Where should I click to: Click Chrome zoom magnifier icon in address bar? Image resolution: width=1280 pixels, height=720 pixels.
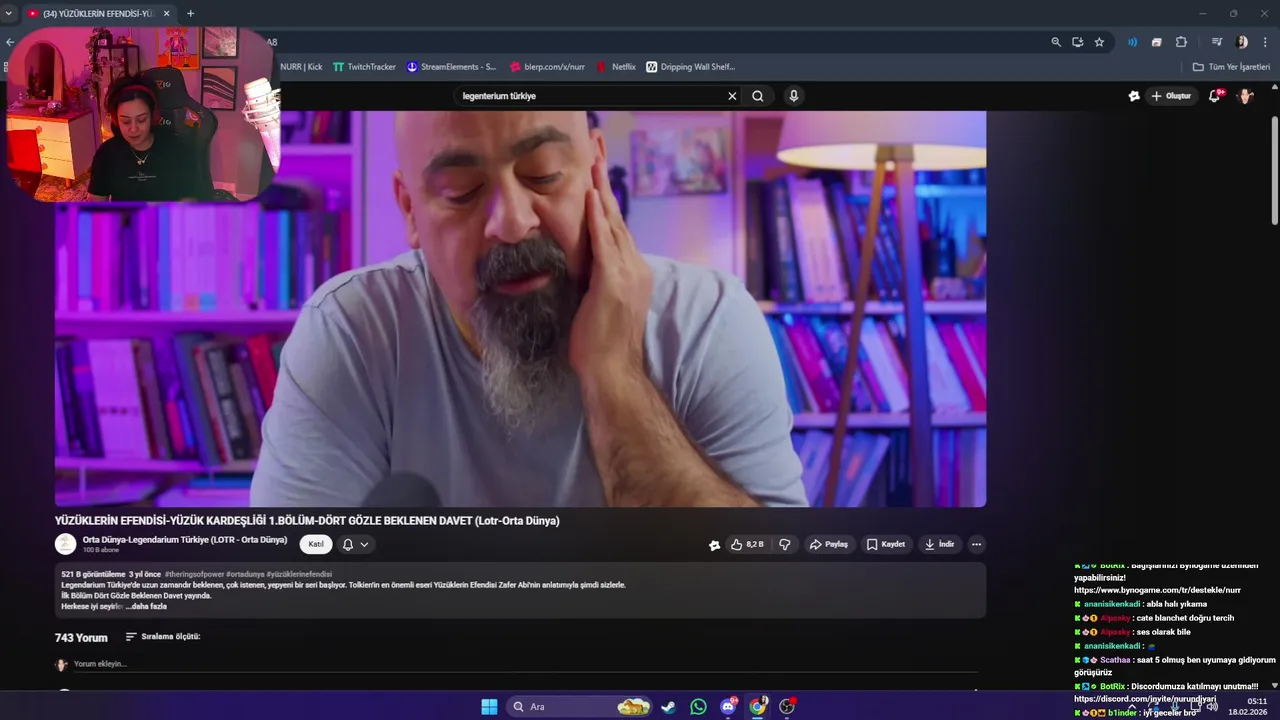[x=1056, y=42]
